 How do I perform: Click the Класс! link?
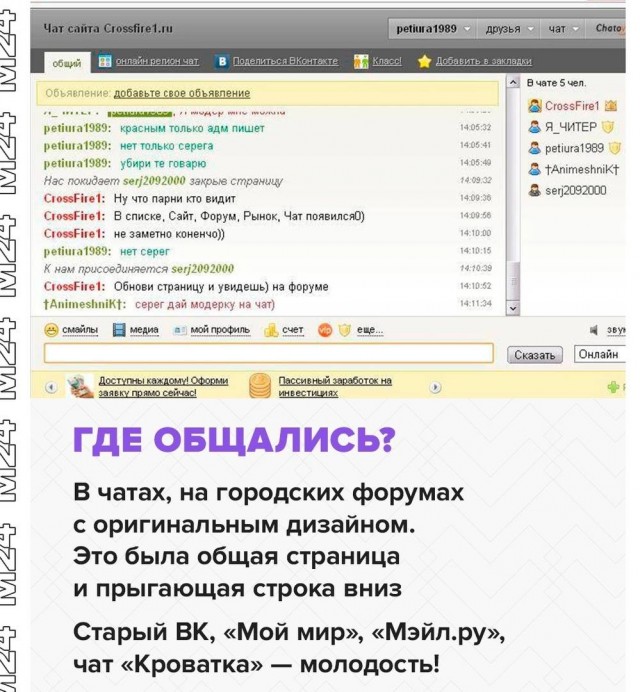tap(387, 61)
